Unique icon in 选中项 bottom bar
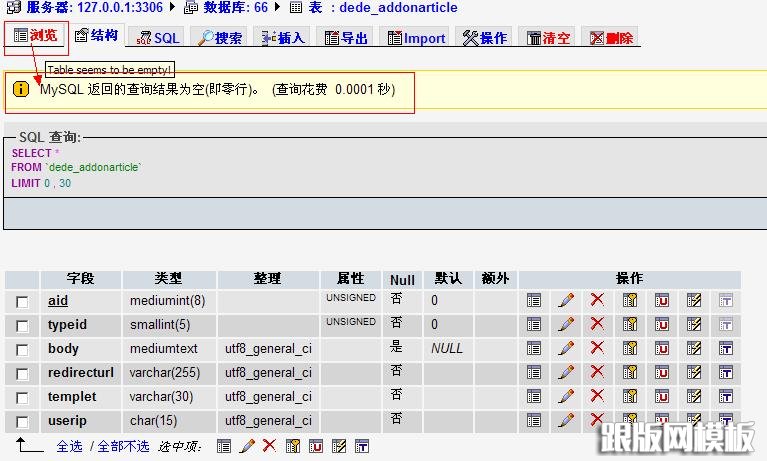The image size is (767, 461). point(316,446)
